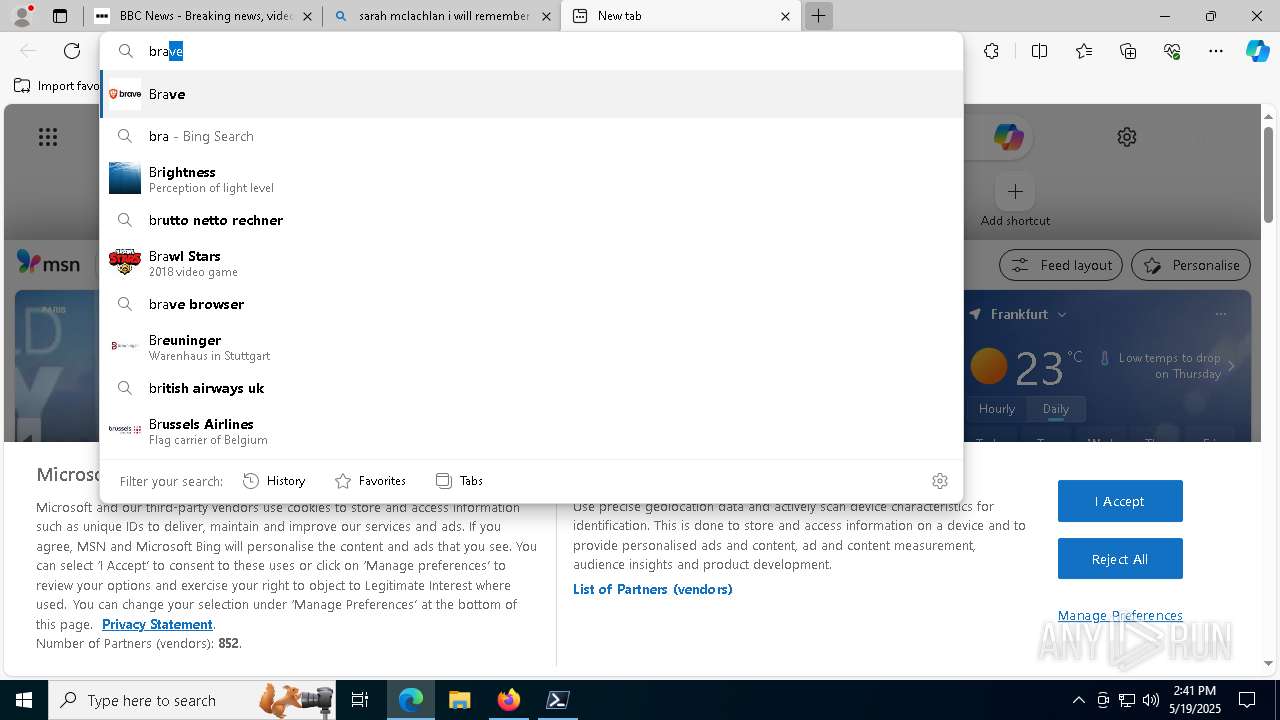The width and height of the screenshot is (1280, 720).
Task: Open the volume speaker tray icon
Action: coord(1151,700)
